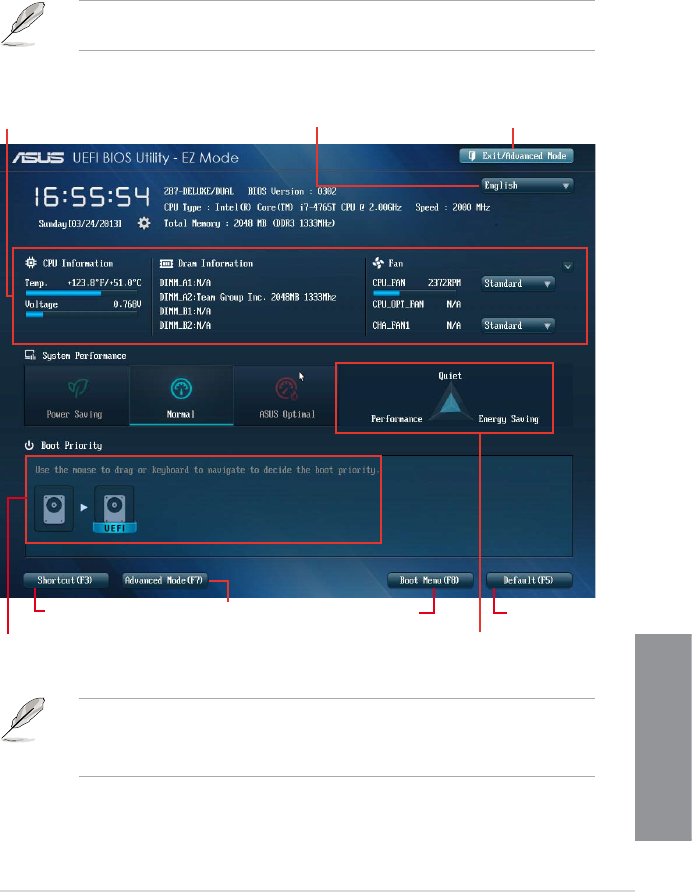Select the UEFI hard disk boot device
The width and height of the screenshot is (692, 892).
[x=114, y=509]
